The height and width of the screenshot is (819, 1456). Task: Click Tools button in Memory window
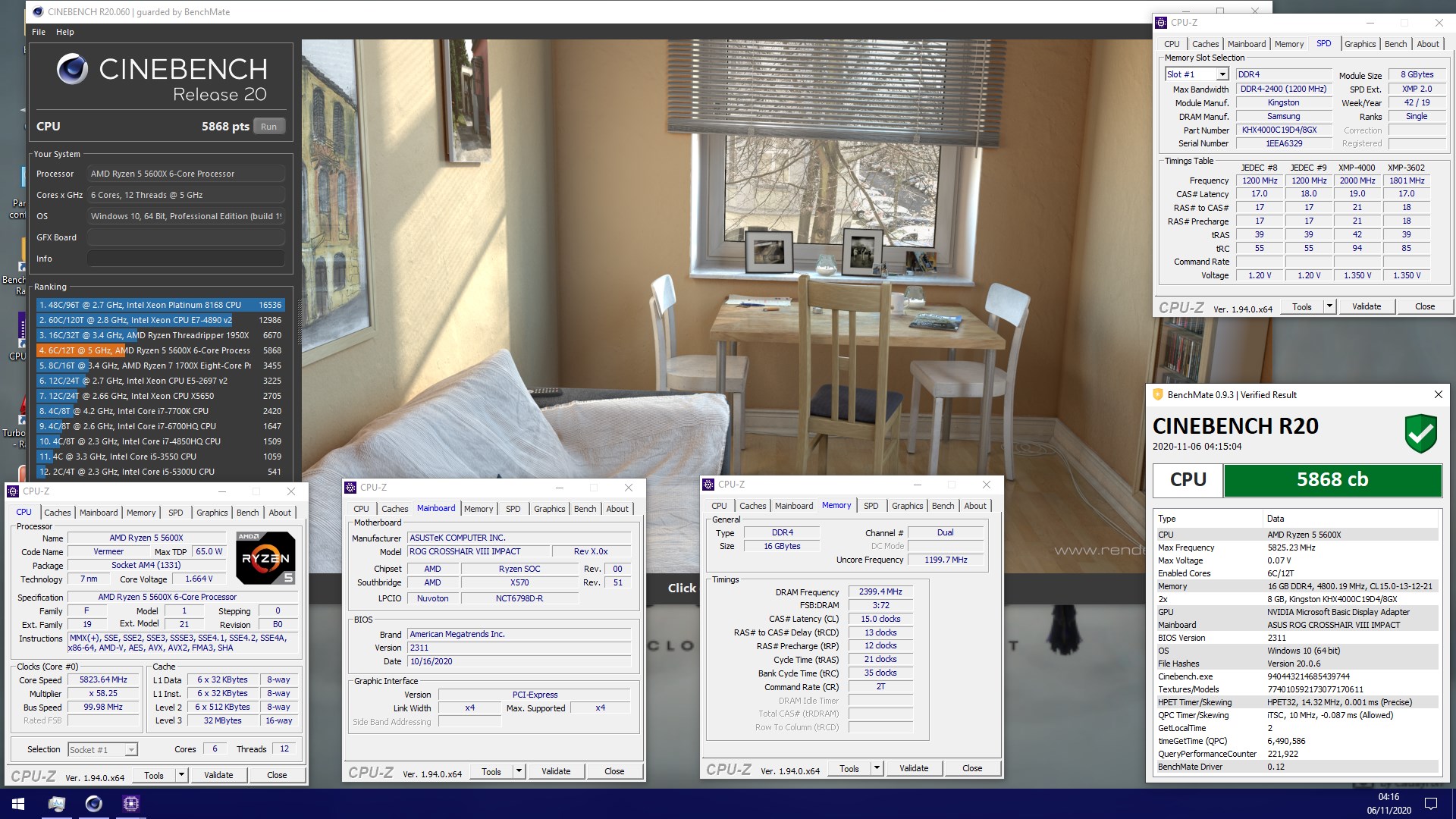coord(849,769)
